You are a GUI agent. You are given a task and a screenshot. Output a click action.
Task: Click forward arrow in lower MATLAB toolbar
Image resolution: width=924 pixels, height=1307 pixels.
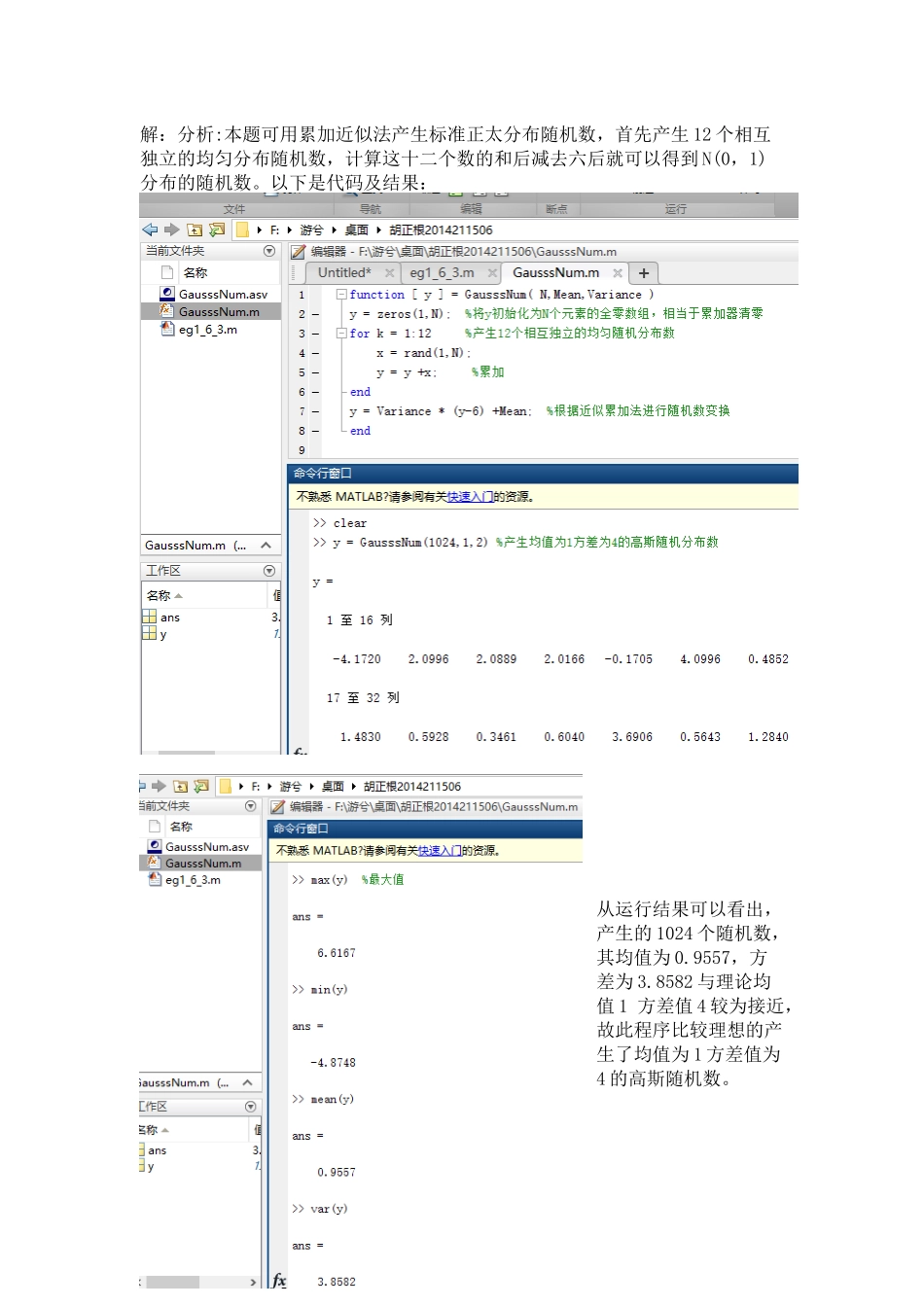[x=159, y=786]
